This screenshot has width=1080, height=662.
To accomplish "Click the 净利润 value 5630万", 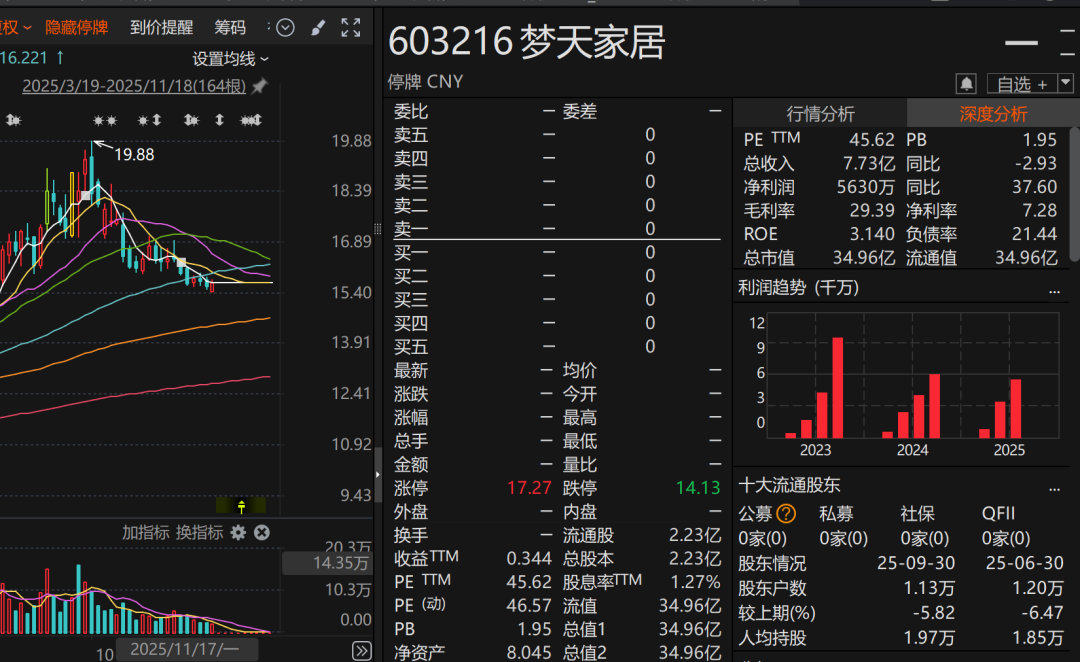I will [865, 187].
